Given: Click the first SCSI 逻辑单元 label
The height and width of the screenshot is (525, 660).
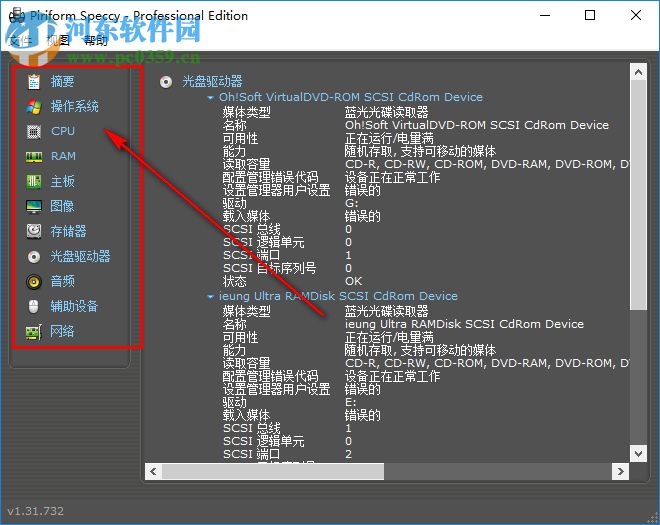Looking at the screenshot, I should coord(263,242).
